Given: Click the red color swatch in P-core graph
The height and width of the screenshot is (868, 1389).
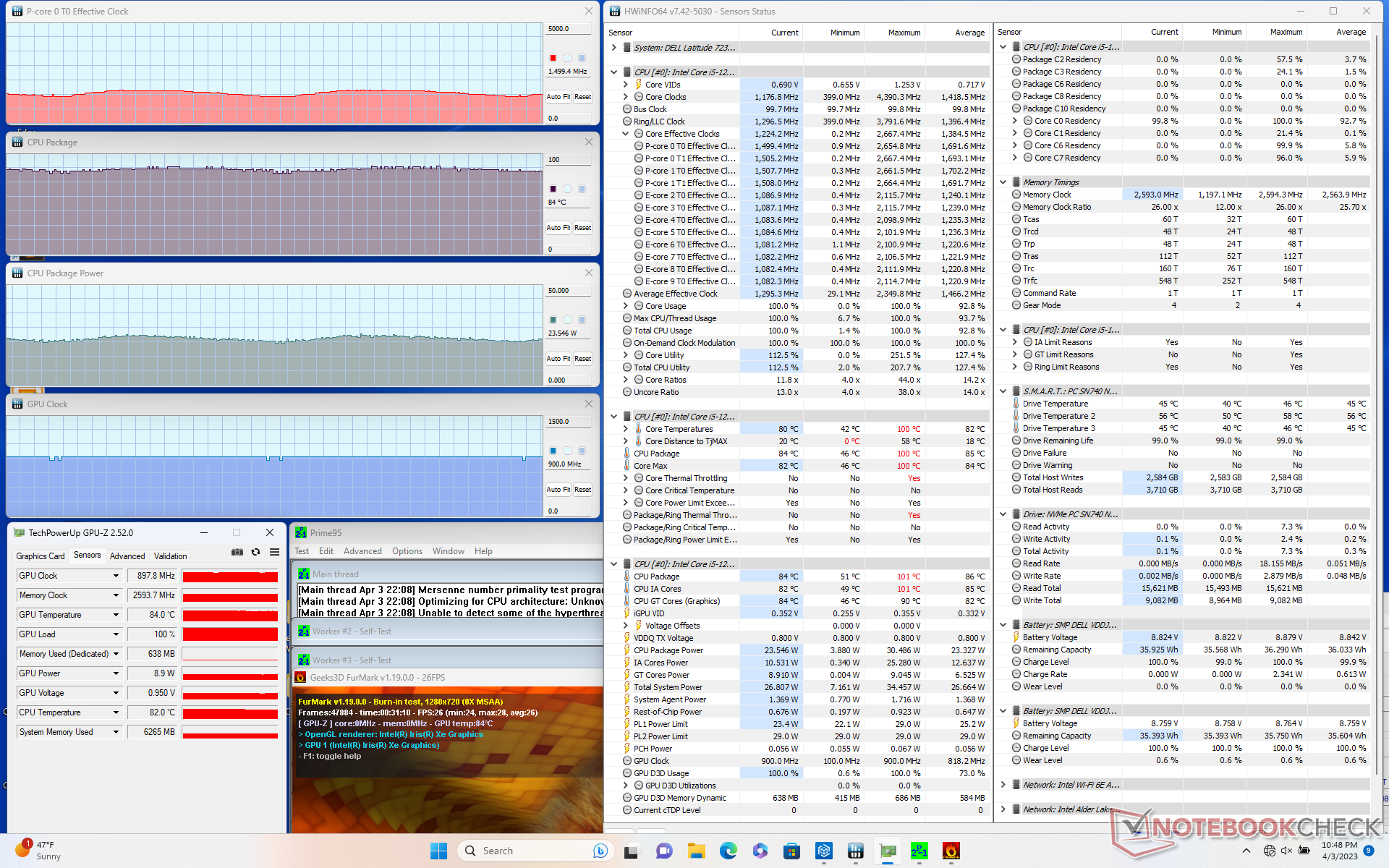Looking at the screenshot, I should click(x=553, y=58).
